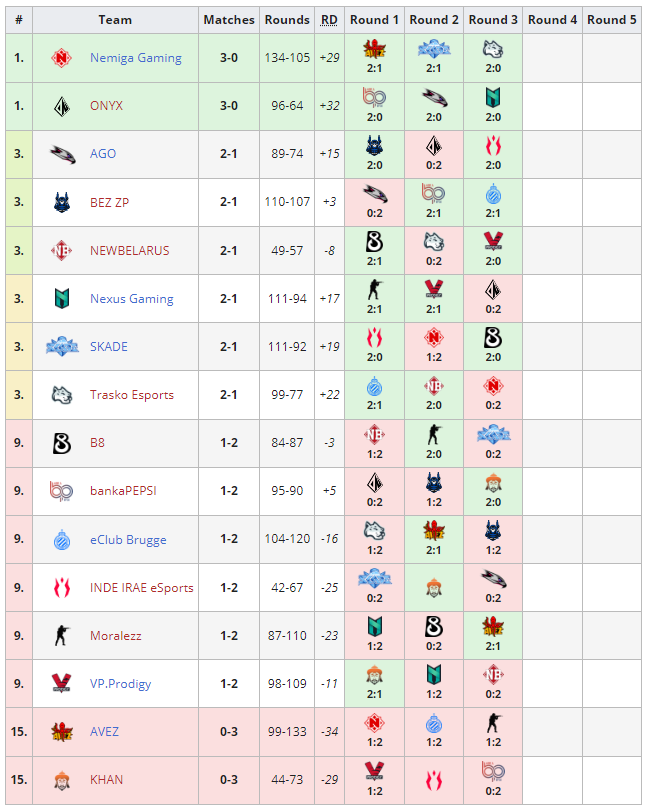
Task: Click the BEZ ZP team logo
Action: (62, 202)
